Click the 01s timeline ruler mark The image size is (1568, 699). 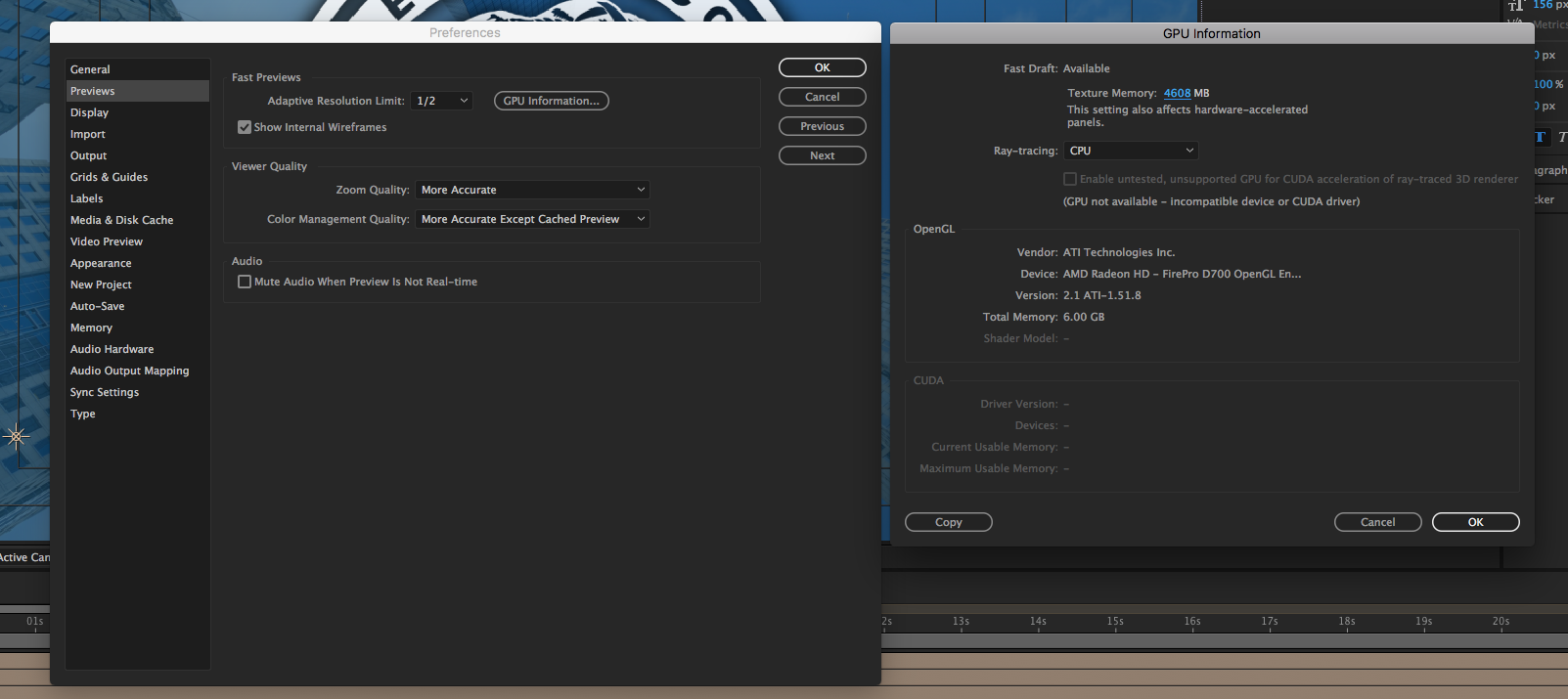34,621
